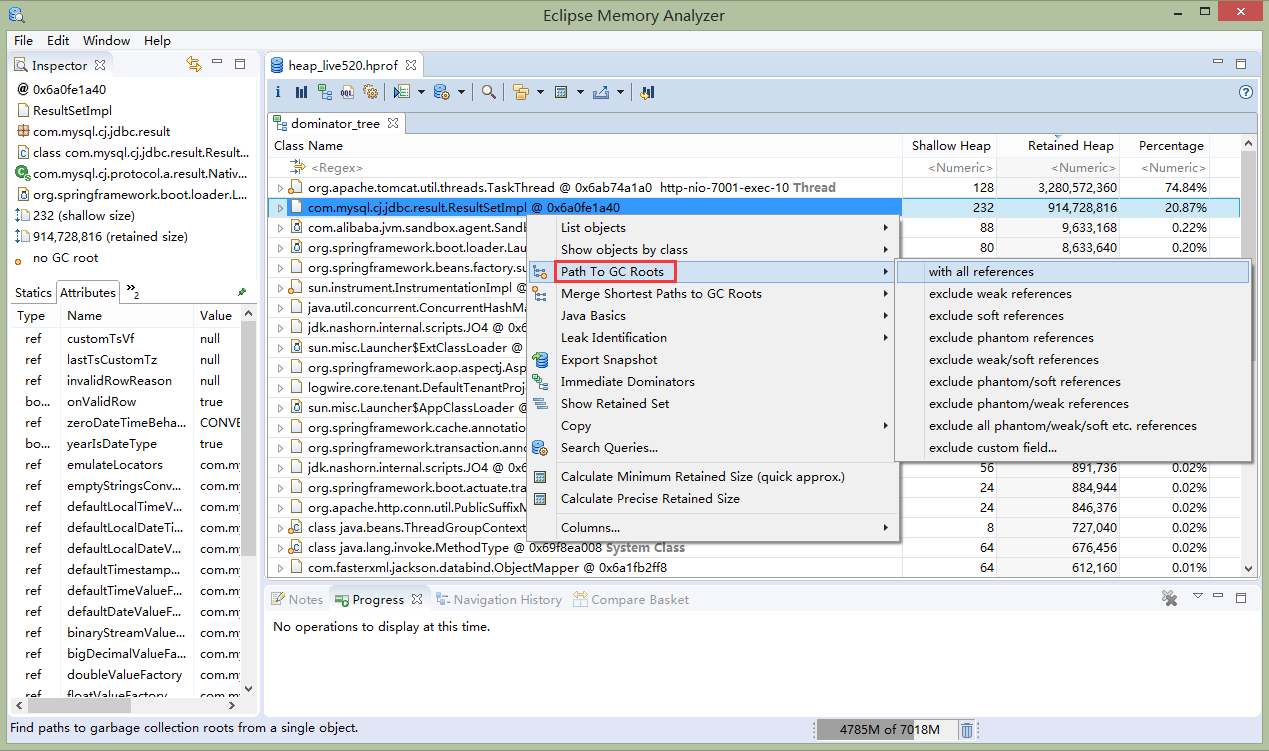1269x751 pixels.
Task: Close the heap_live520.hprof editor tab
Action: click(x=411, y=65)
